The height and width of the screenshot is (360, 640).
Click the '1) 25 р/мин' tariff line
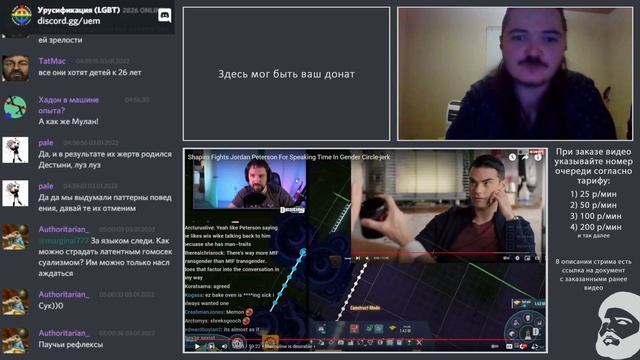pos(593,194)
